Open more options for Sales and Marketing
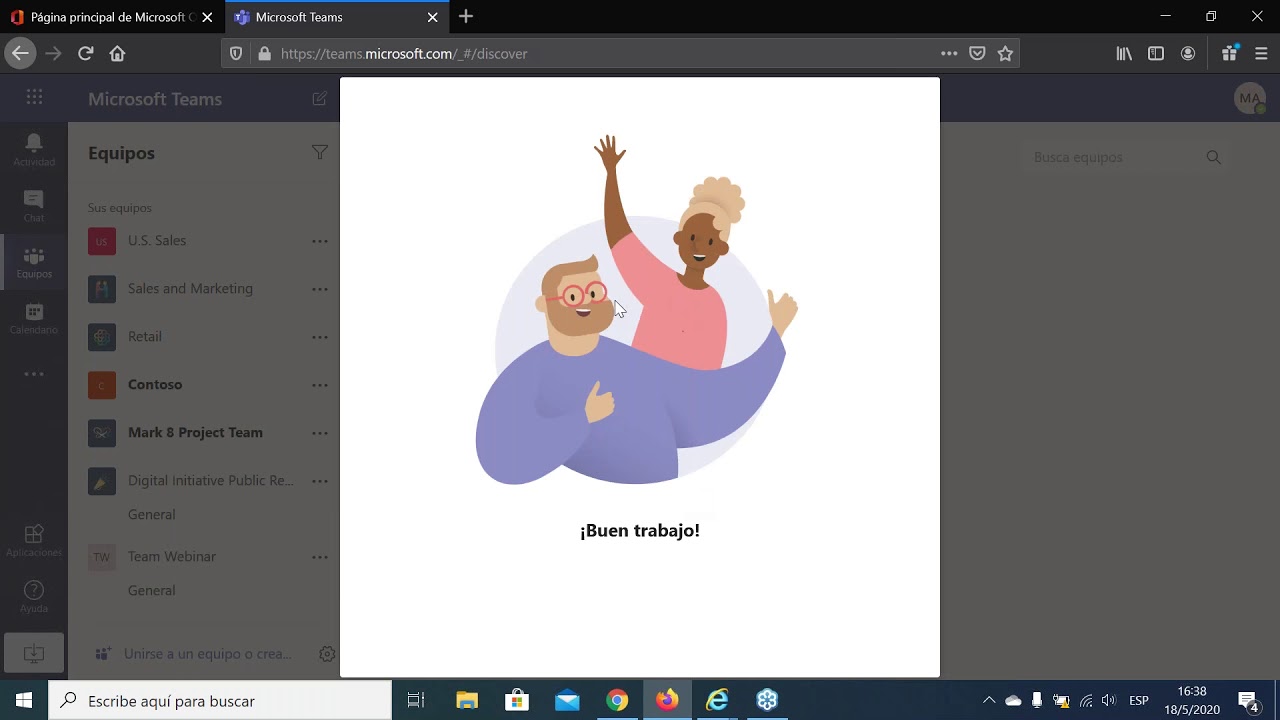Image resolution: width=1280 pixels, height=720 pixels. click(x=320, y=289)
